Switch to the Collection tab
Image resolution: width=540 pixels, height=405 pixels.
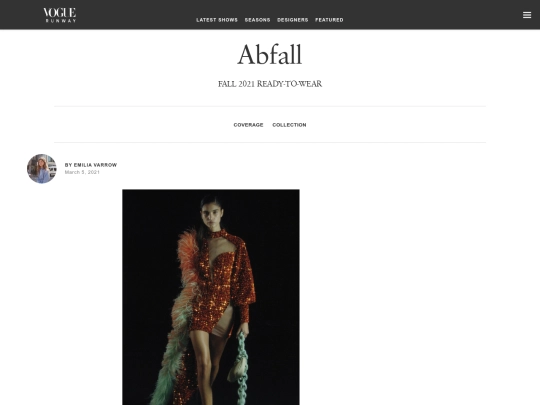coord(289,125)
